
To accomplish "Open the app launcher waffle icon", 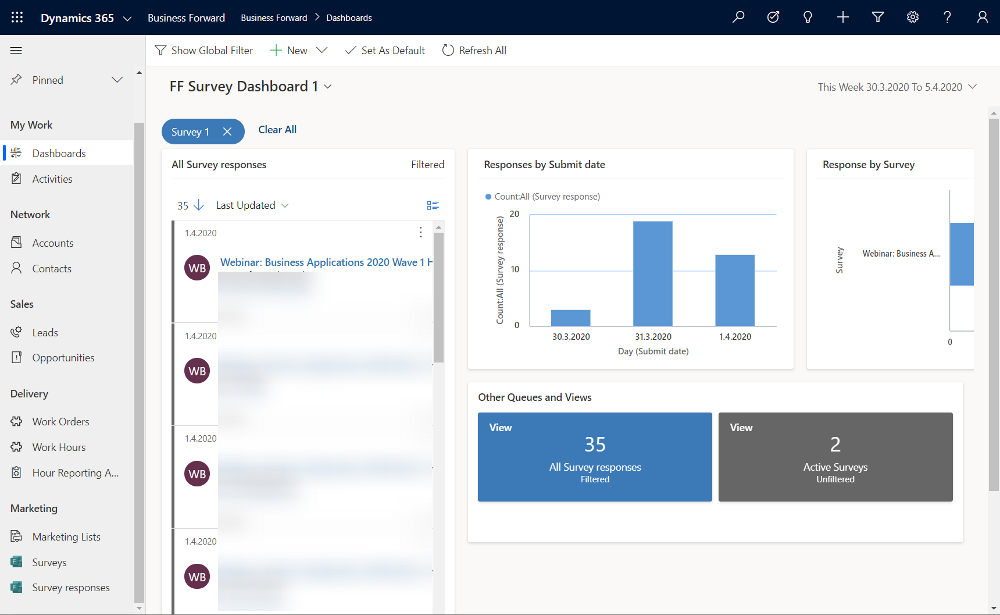I will point(17,17).
